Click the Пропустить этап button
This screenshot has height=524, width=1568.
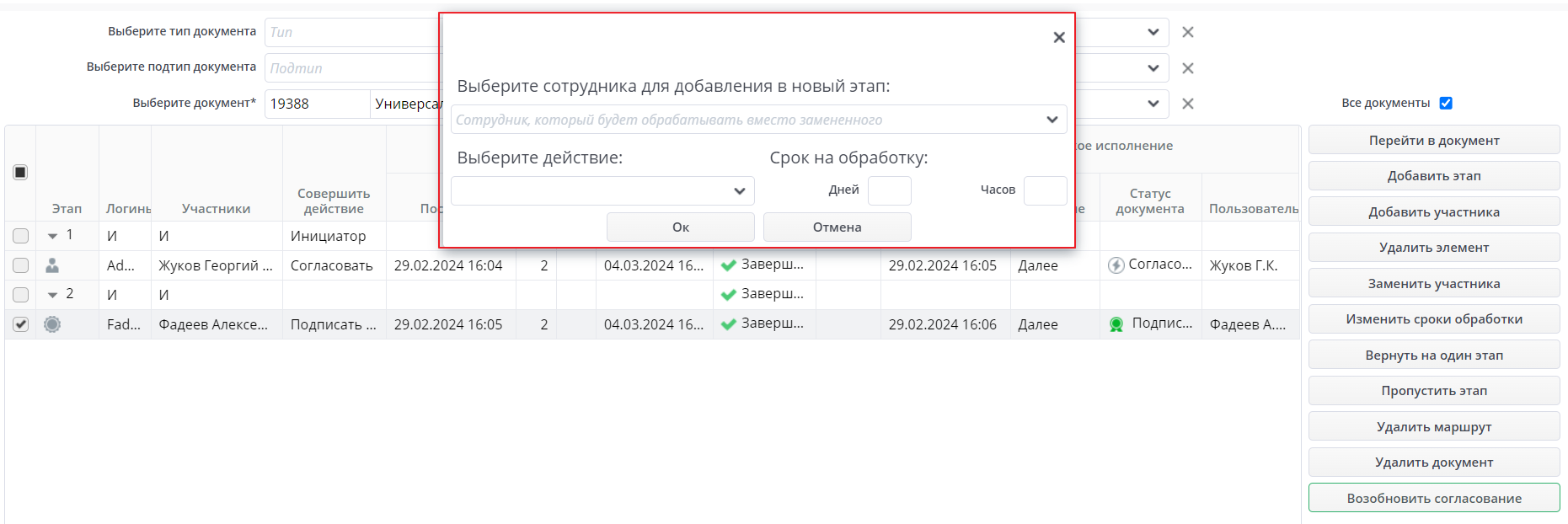point(1434,391)
